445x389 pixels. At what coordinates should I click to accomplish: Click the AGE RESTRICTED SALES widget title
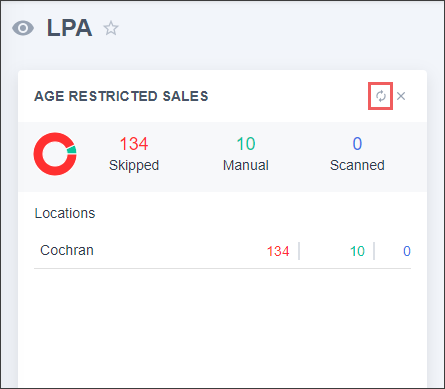point(121,96)
